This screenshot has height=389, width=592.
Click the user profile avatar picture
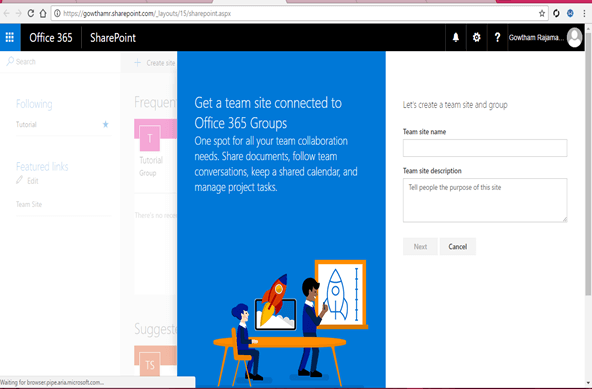tap(575, 37)
